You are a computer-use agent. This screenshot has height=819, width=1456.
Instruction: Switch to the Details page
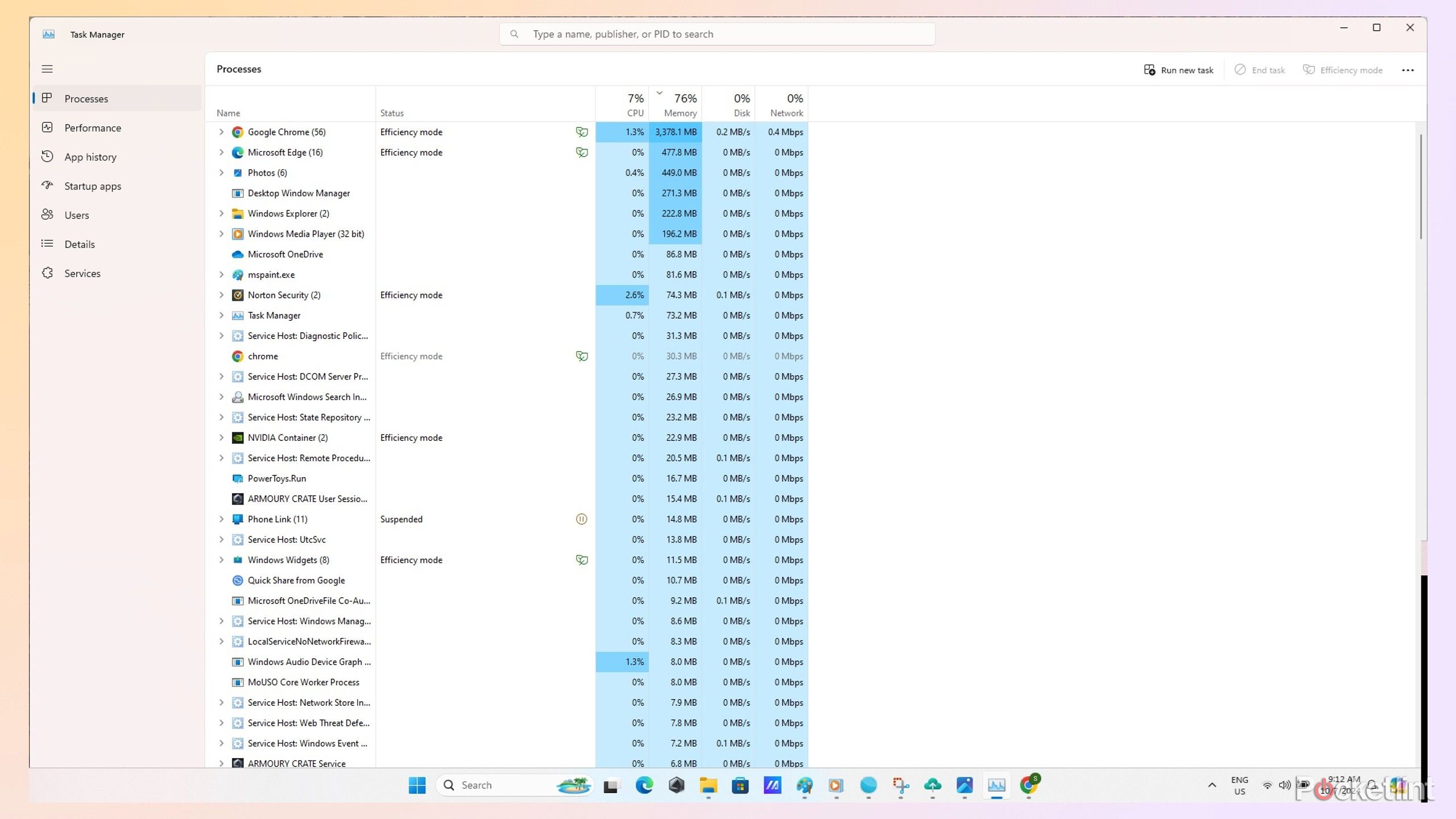click(x=79, y=244)
